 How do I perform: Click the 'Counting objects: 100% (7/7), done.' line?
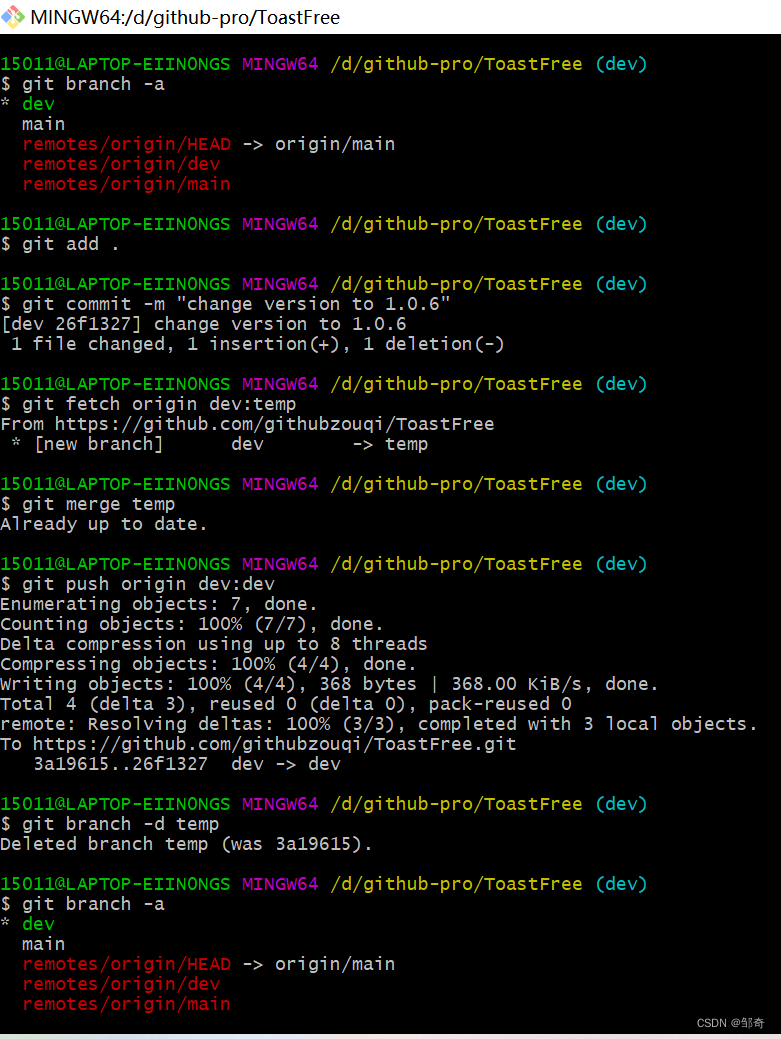192,624
